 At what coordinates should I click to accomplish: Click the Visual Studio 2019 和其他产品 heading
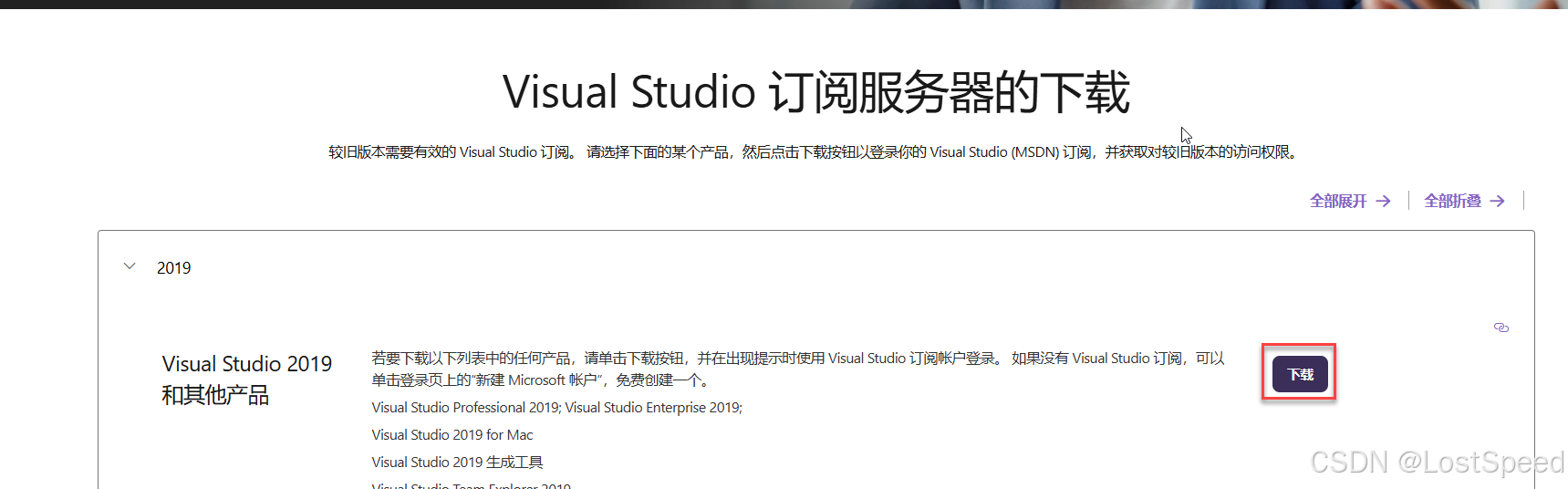coord(247,379)
